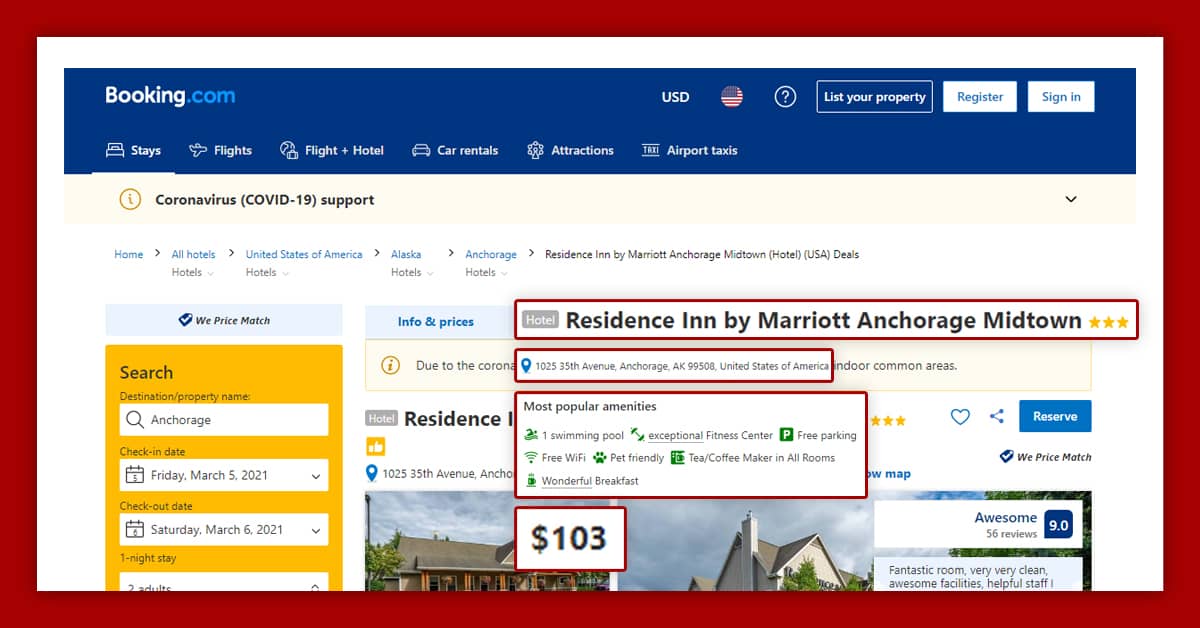Click the Stays bed icon
Screen dimensions: 1200x628
(x=115, y=150)
